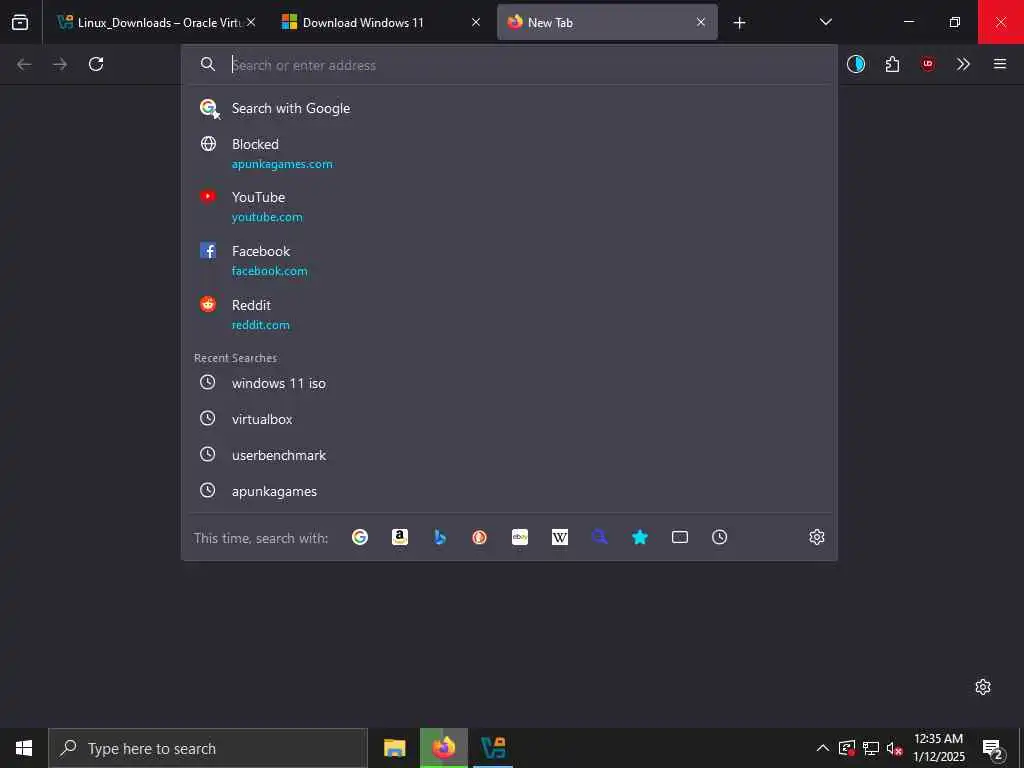
Task: Search this time with Google icon
Action: [x=360, y=537]
